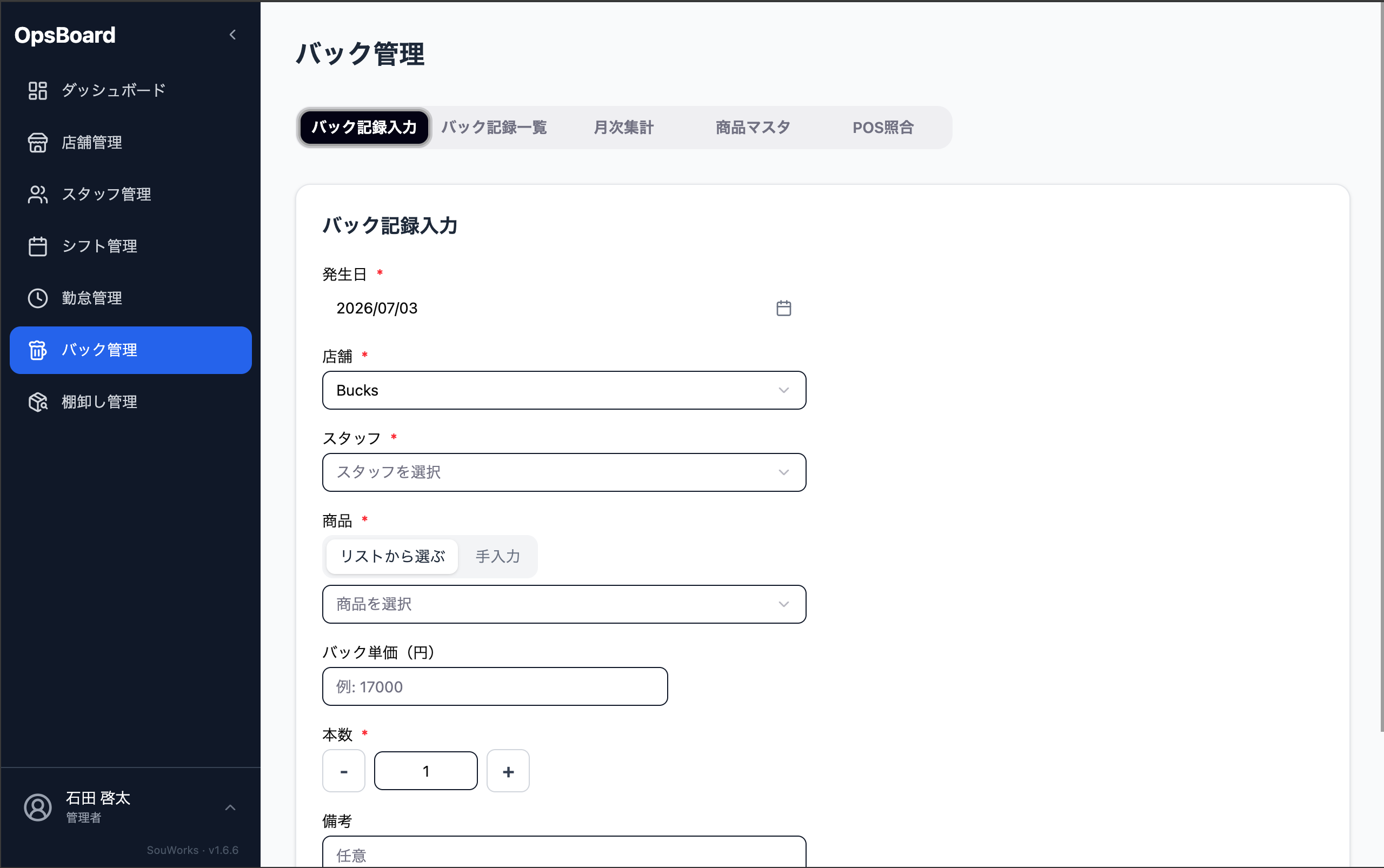Click the ダッシュボード grid icon

point(38,91)
